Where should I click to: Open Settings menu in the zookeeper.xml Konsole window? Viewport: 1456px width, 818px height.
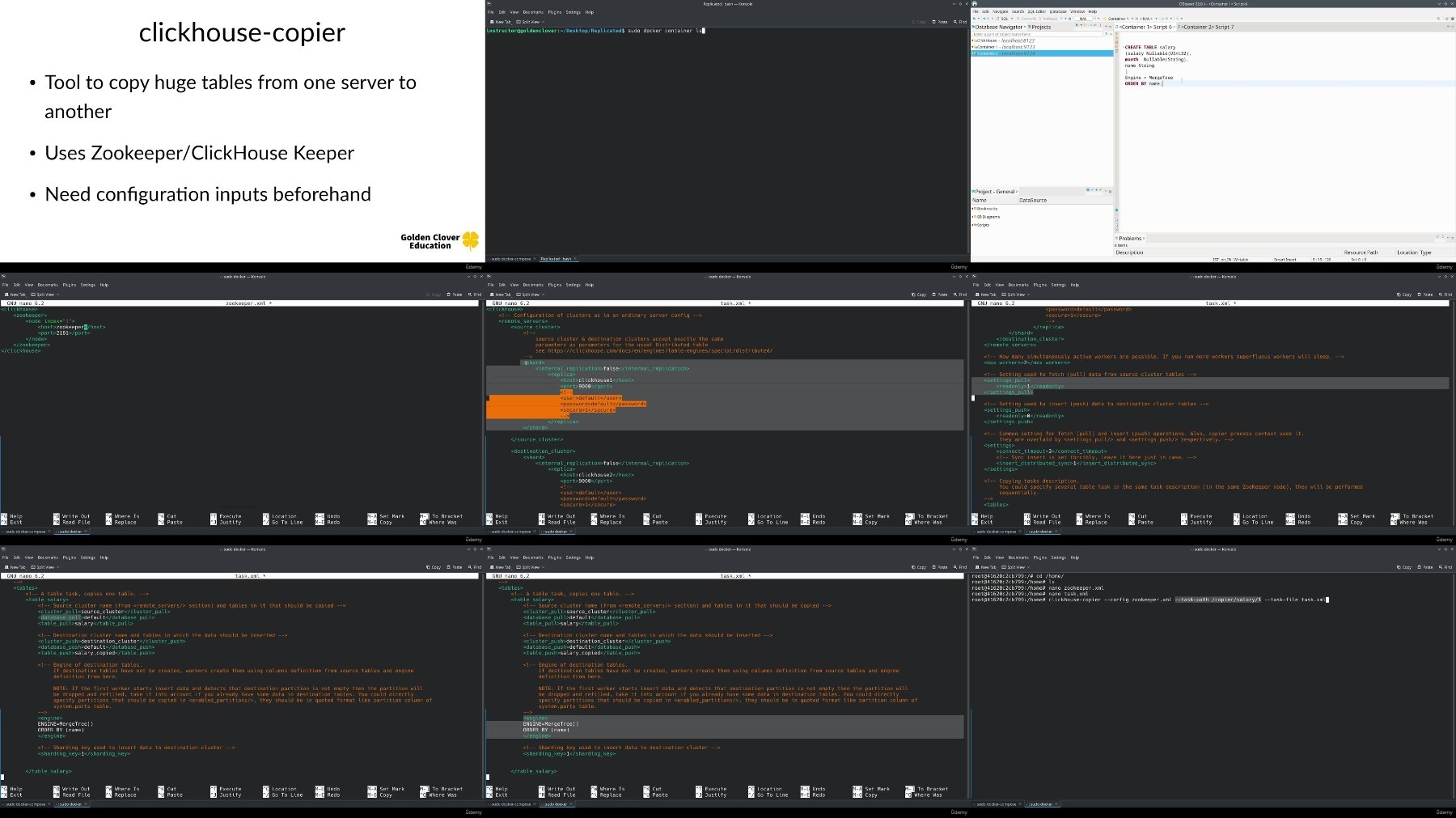click(87, 285)
